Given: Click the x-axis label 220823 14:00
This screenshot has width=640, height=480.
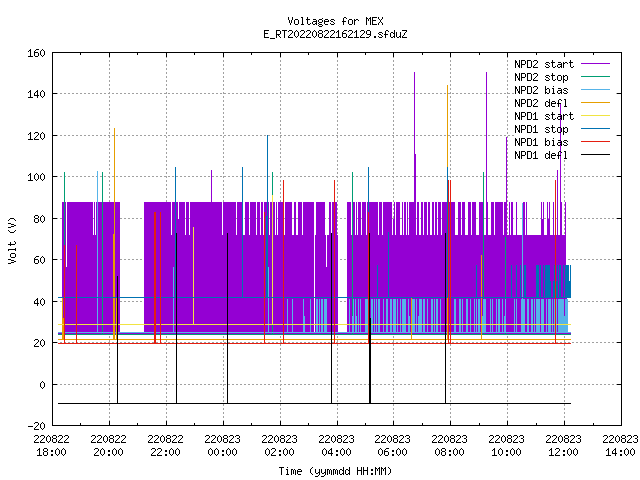Looking at the screenshot, I should pos(620,446).
